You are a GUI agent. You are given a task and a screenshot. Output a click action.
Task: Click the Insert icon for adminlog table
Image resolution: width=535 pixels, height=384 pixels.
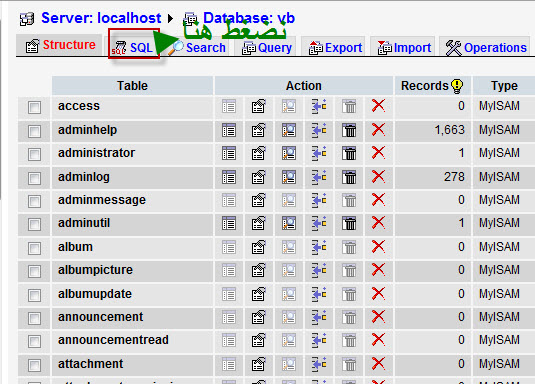point(319,177)
